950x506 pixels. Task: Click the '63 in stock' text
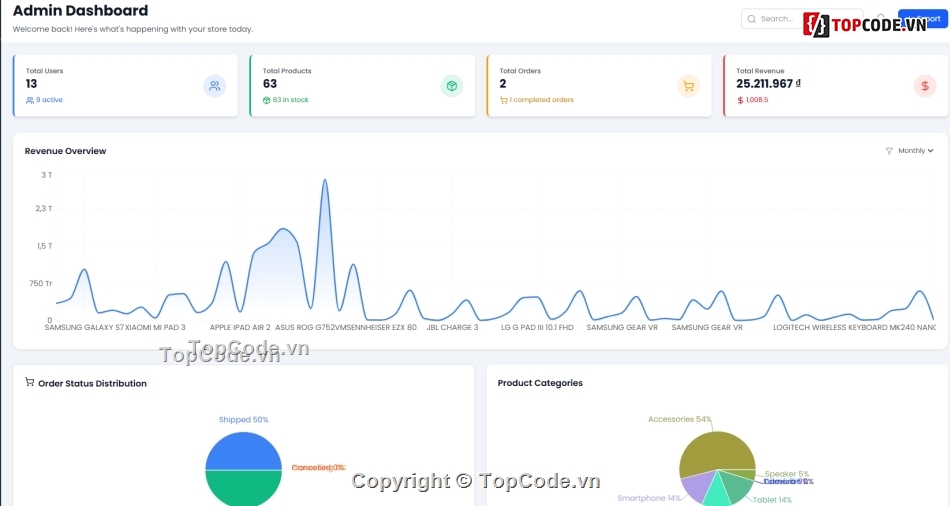point(290,100)
